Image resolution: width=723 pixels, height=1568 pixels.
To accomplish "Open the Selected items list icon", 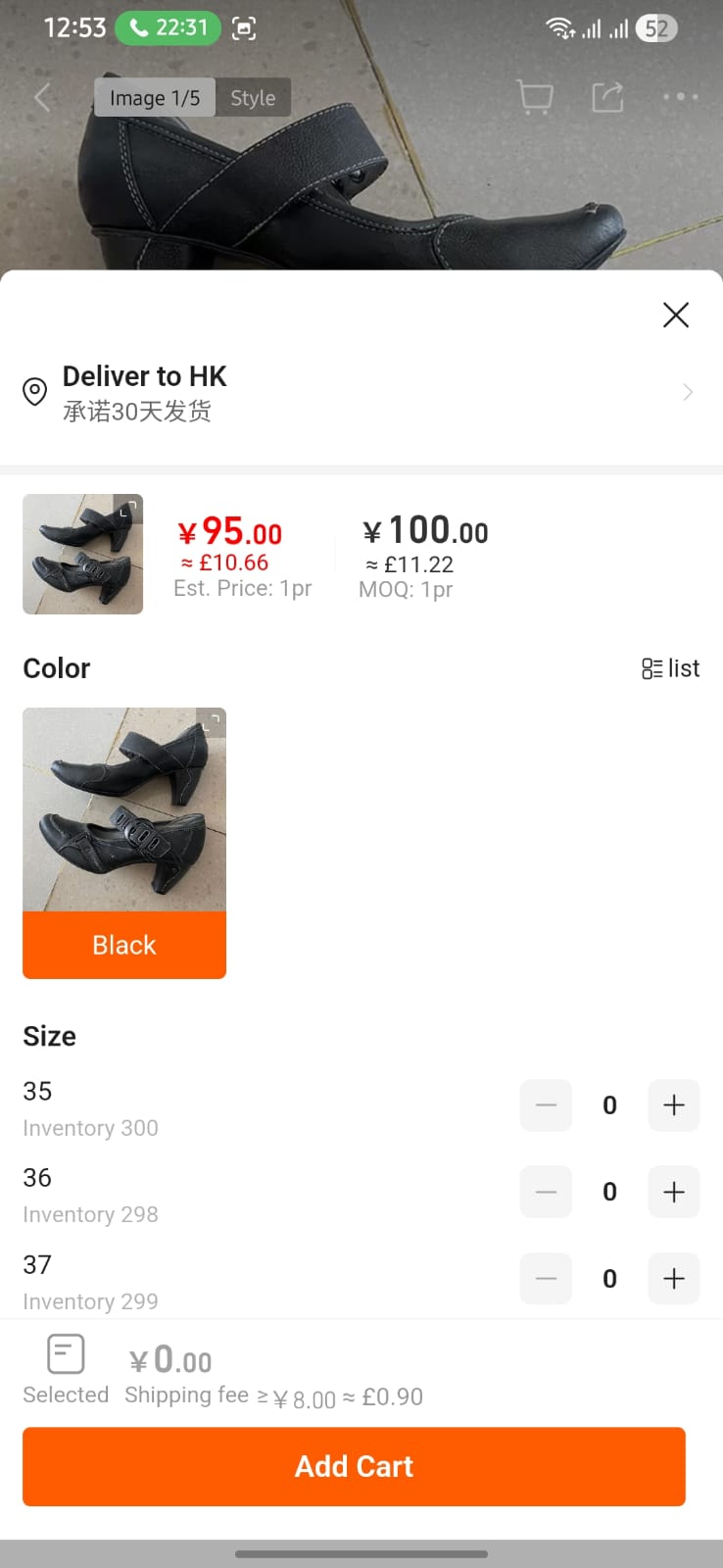I will [66, 1355].
